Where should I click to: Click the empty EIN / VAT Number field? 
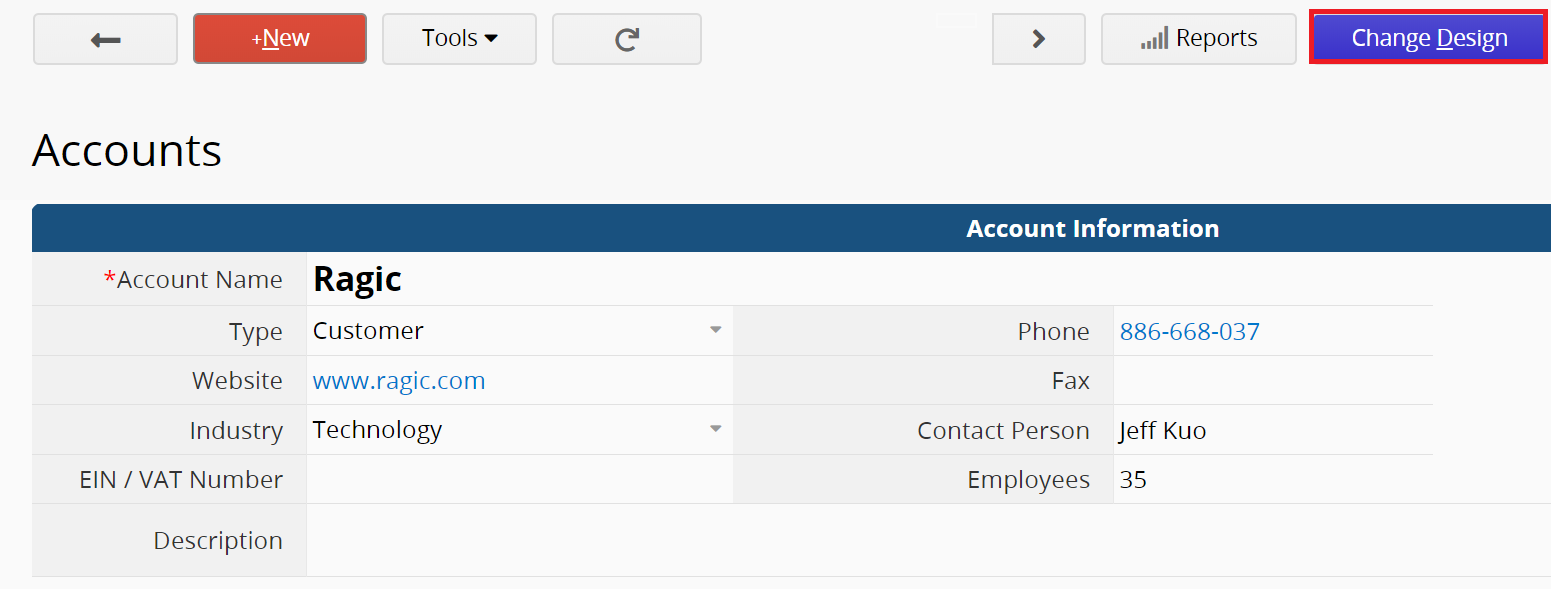[519, 479]
